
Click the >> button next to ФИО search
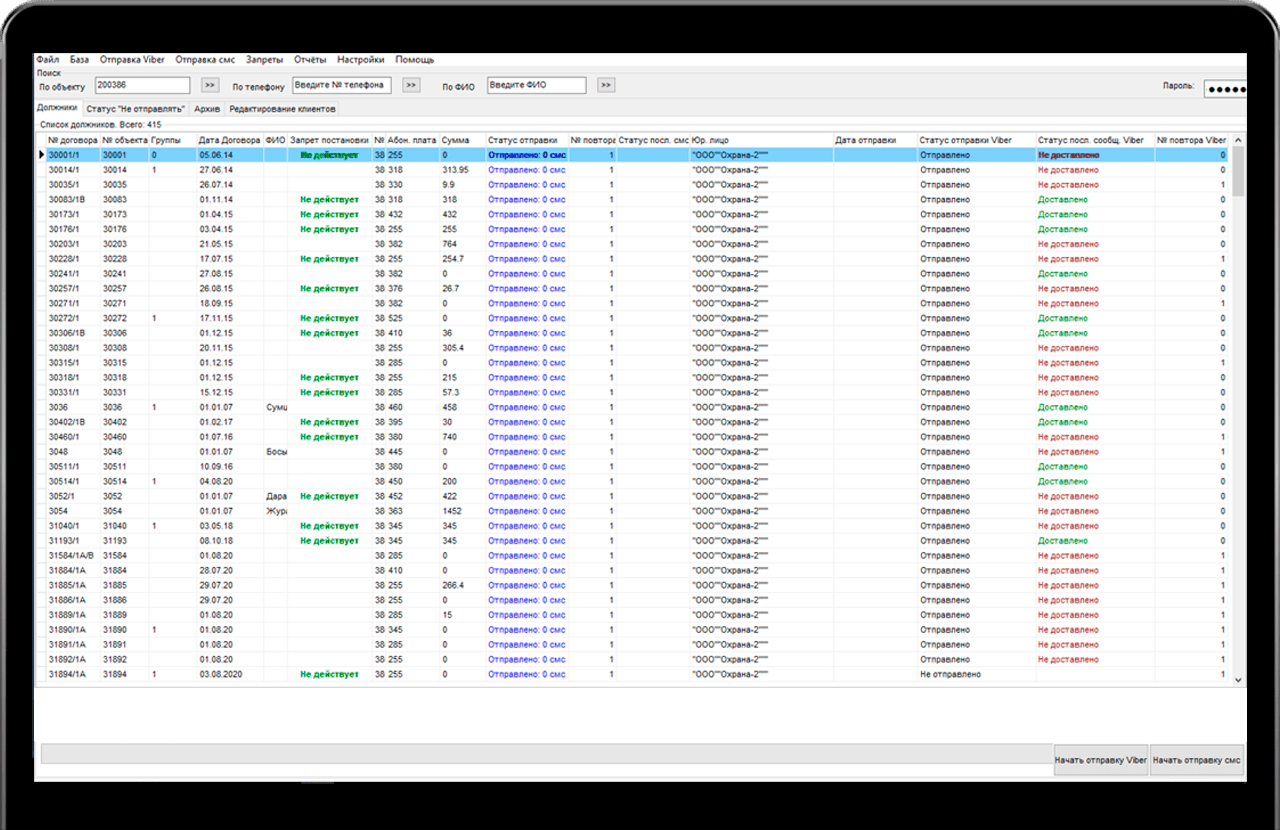tap(605, 86)
